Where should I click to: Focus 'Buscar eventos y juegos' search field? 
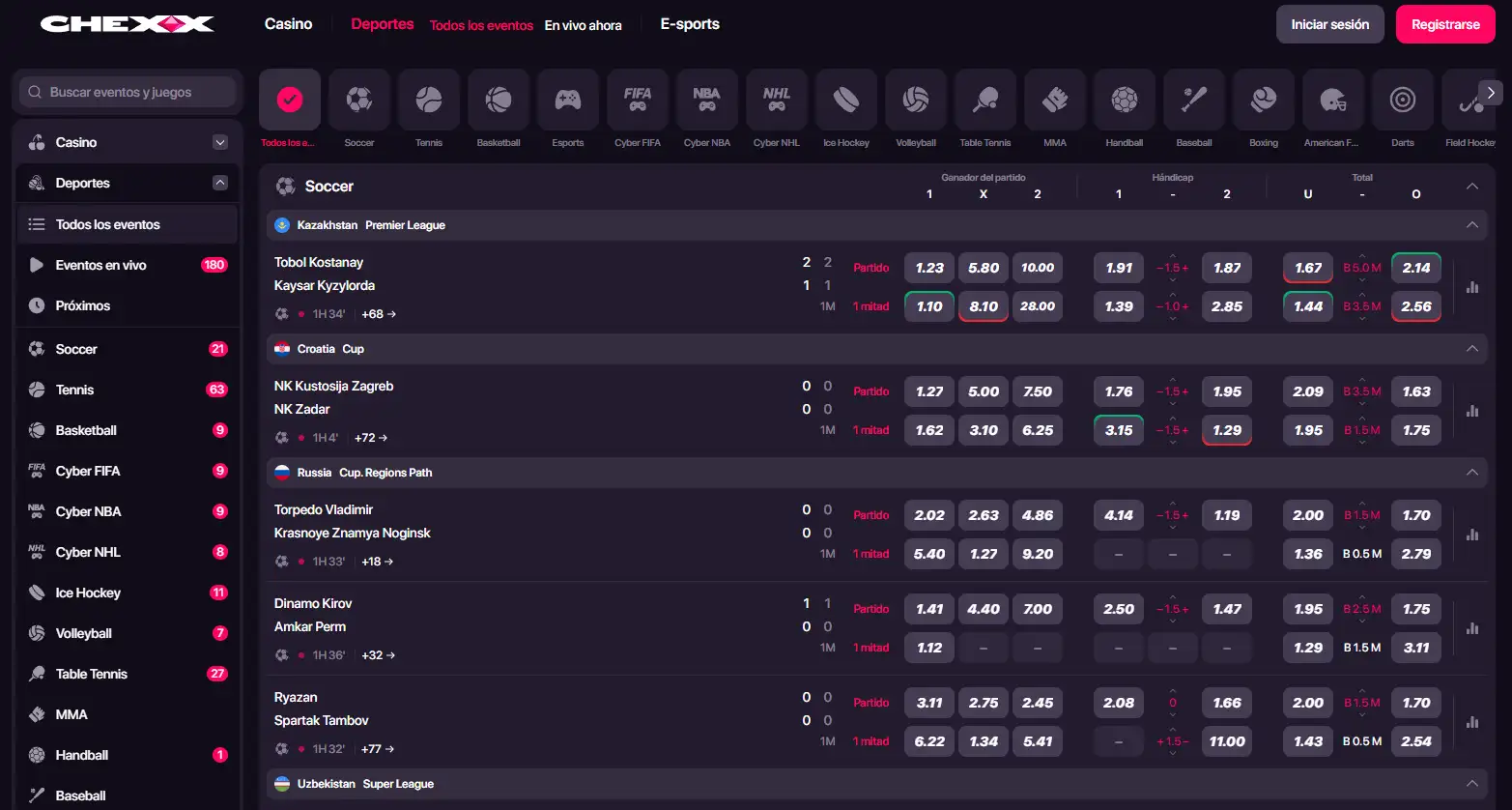(128, 92)
